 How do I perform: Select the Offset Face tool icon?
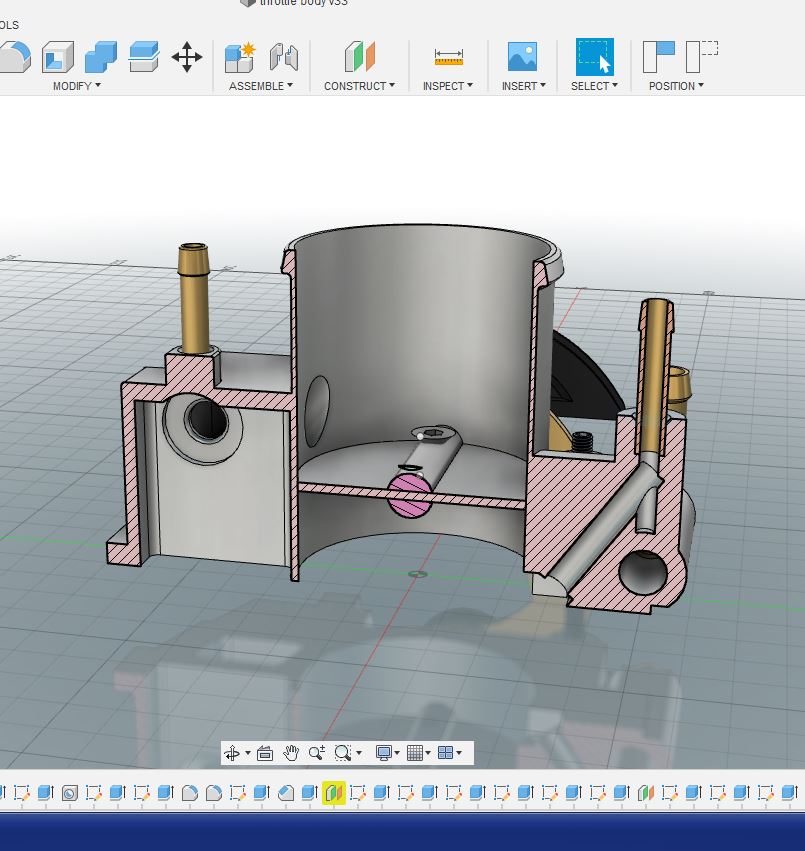click(x=144, y=57)
